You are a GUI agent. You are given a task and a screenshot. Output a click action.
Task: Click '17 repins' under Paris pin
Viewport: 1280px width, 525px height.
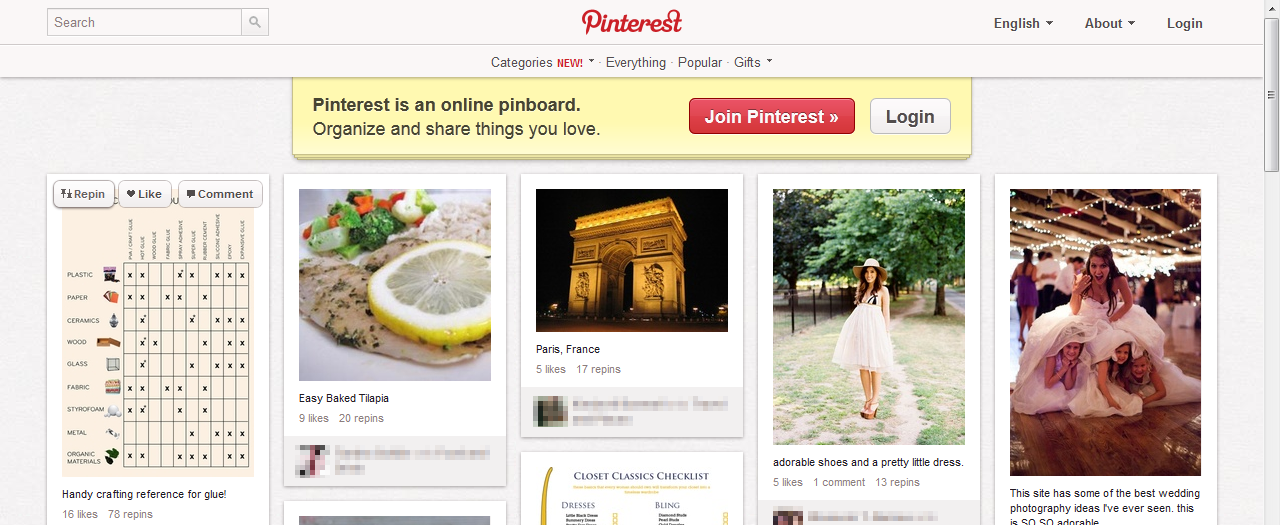click(x=598, y=369)
